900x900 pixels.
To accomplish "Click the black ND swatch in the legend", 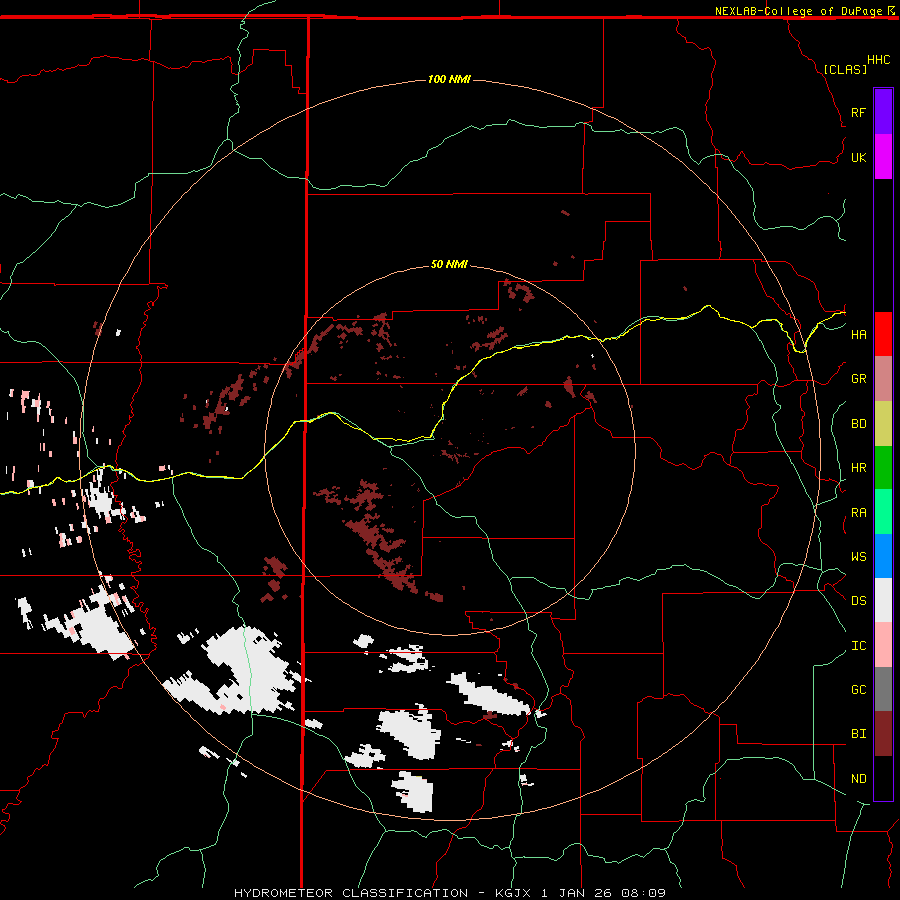I will 883,778.
